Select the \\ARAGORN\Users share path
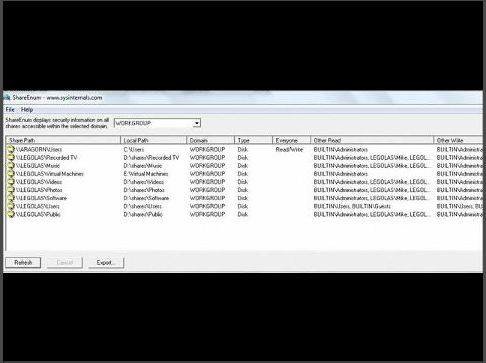 [39, 149]
